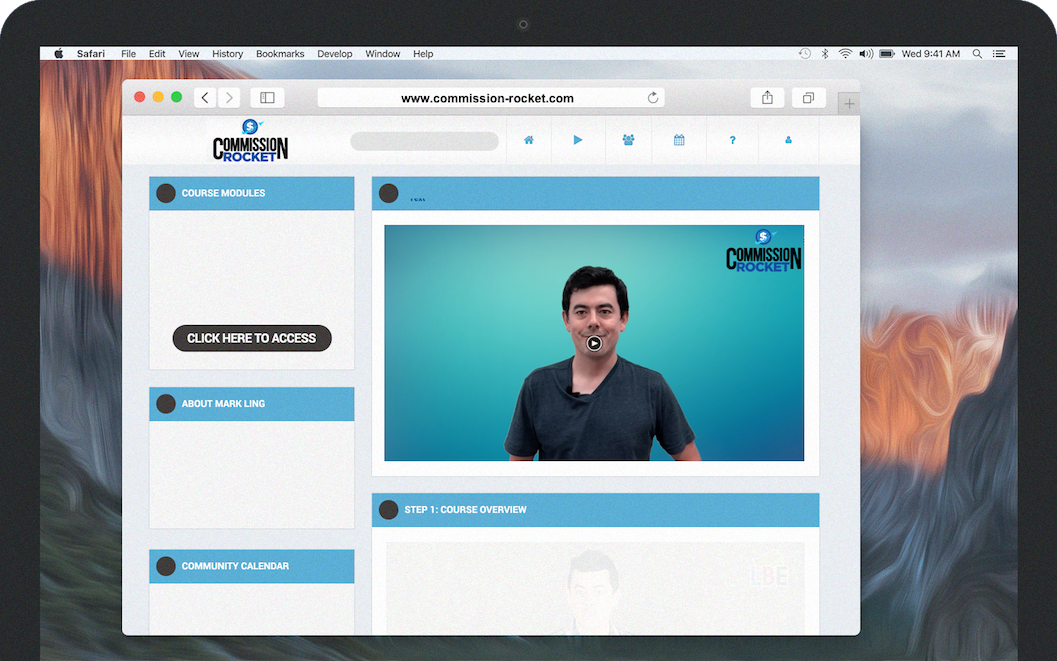Click the circle icon in the video panel header
Image resolution: width=1057 pixels, height=661 pixels.
388,193
